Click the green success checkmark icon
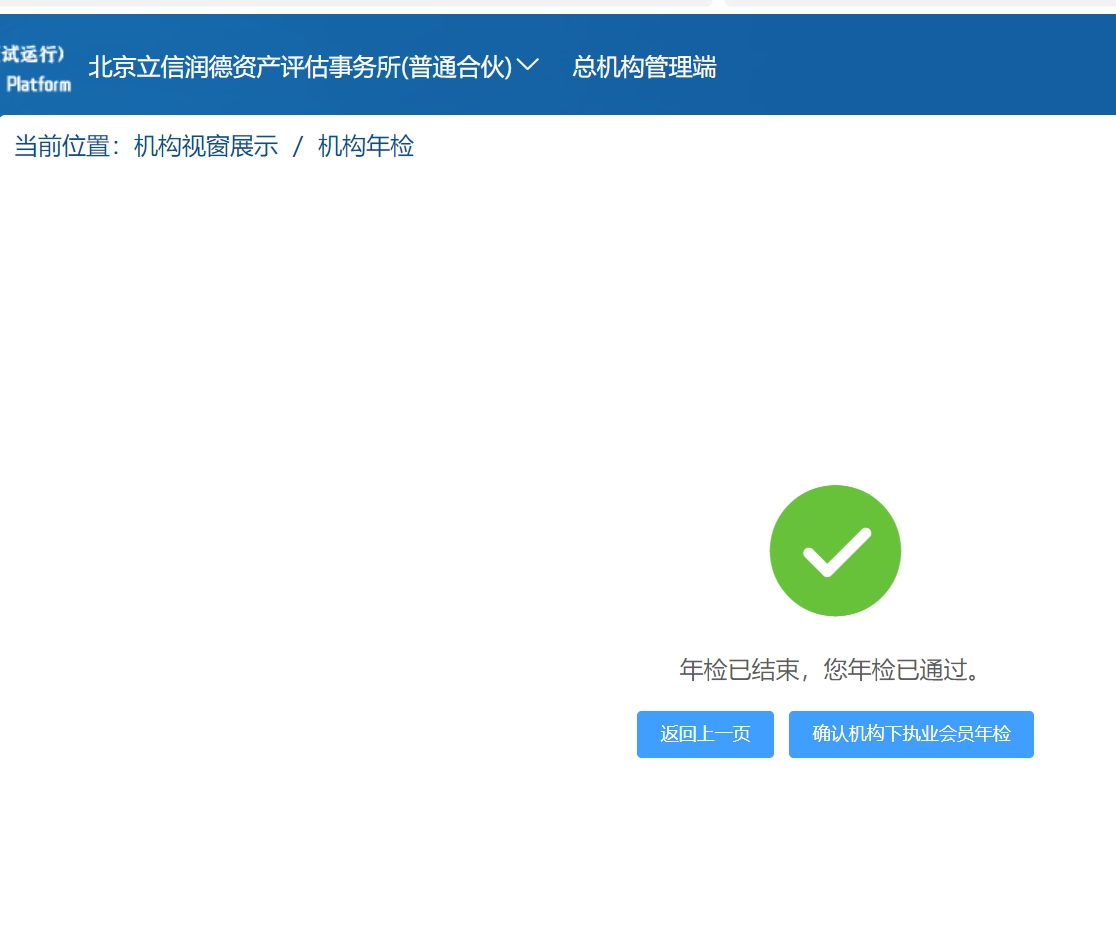The image size is (1116, 928). click(835, 551)
